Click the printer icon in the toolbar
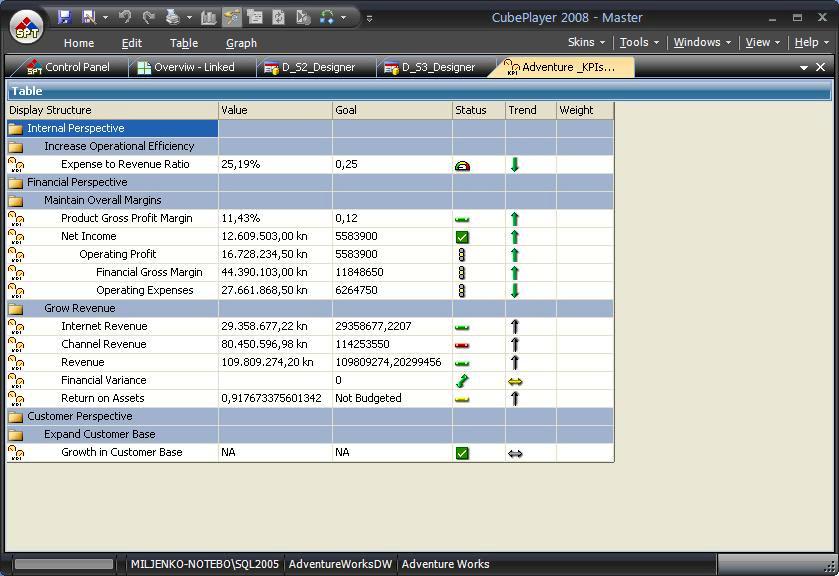 pyautogui.click(x=172, y=17)
